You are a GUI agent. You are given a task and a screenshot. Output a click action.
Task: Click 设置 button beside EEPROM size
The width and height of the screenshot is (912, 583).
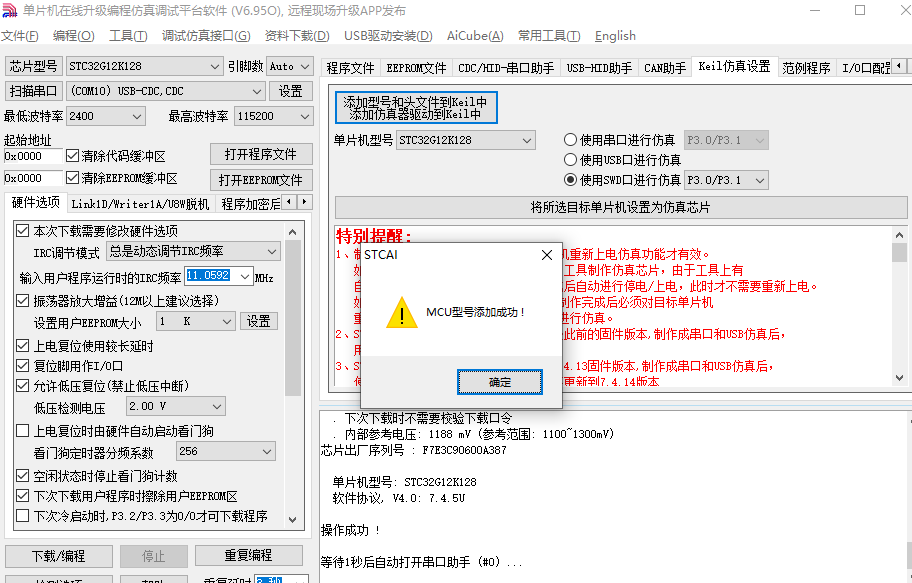[x=259, y=321]
